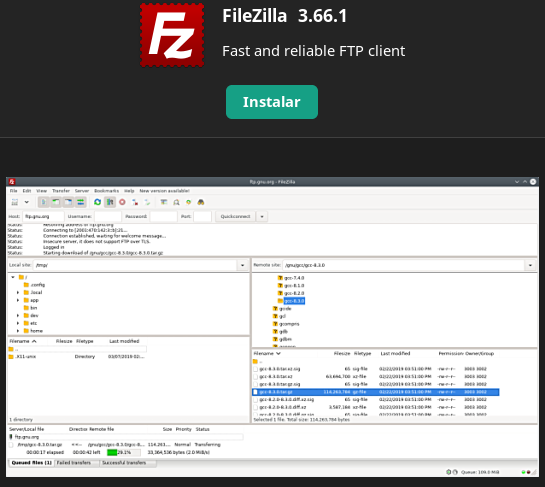Select gcc-8.1.0 in remote tree
This screenshot has height=487, width=545.
tap(291, 285)
